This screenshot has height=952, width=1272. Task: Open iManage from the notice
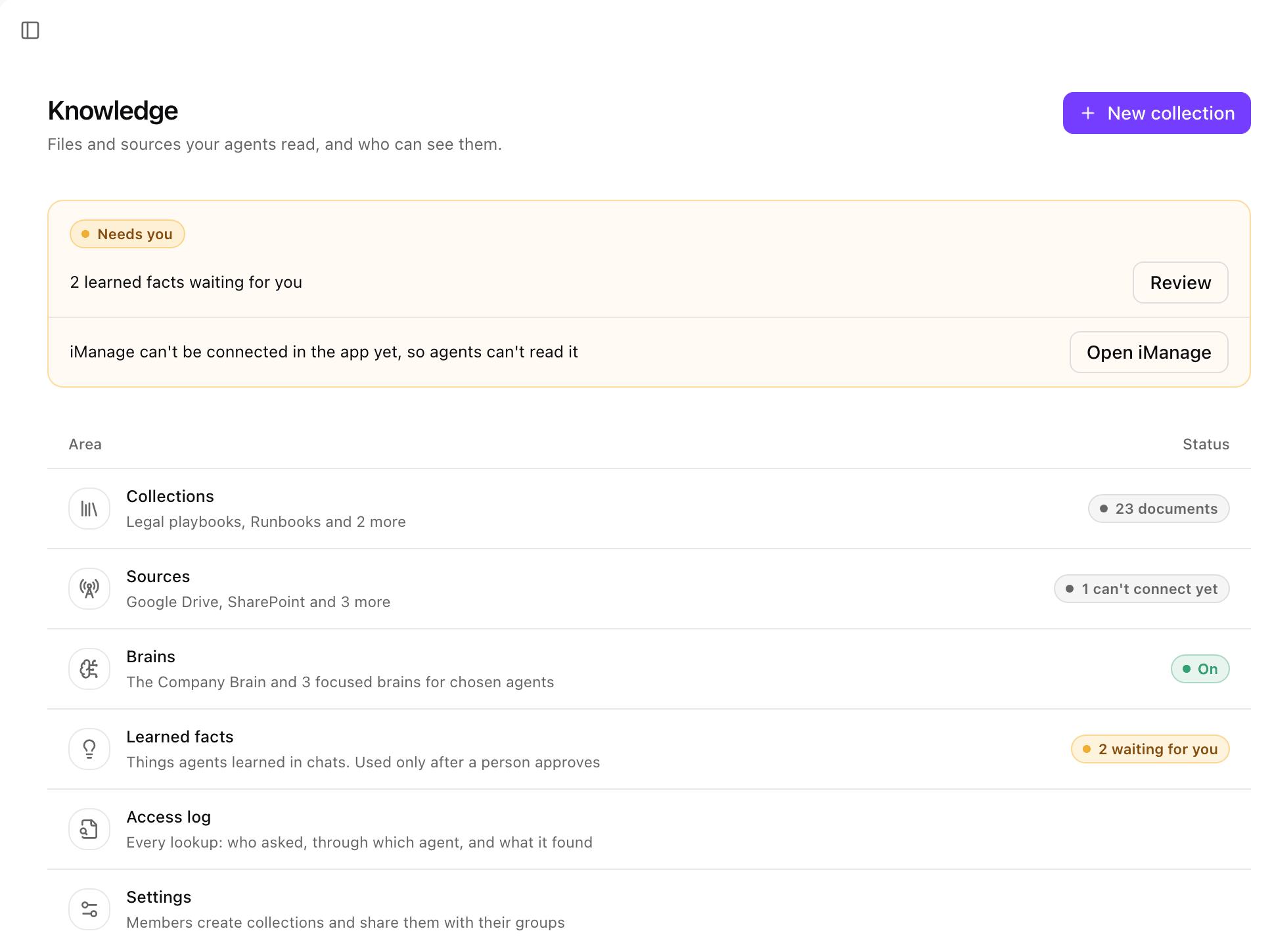[1148, 352]
